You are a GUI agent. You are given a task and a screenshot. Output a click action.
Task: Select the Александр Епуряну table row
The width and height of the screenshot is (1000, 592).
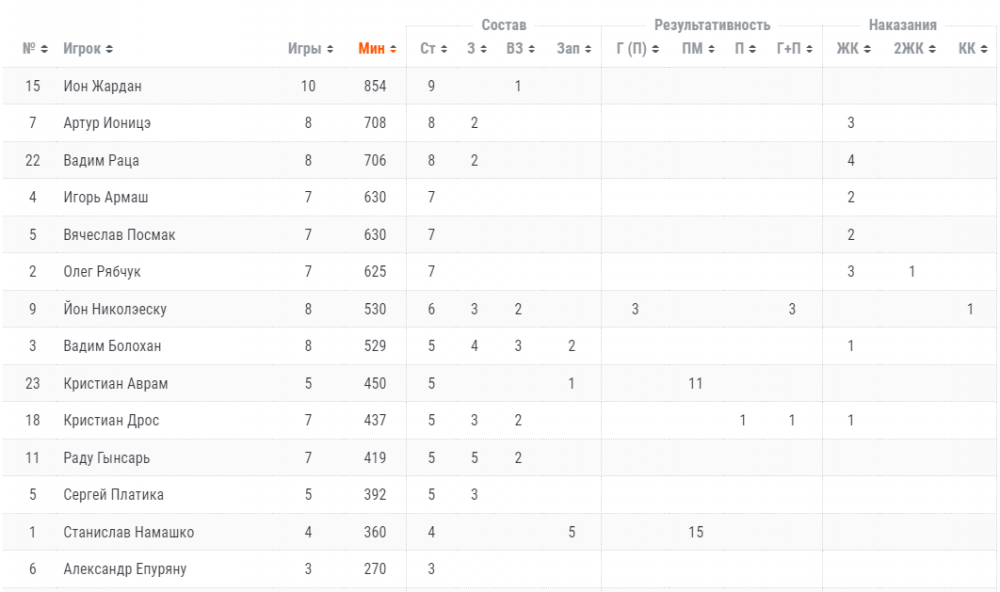499,569
